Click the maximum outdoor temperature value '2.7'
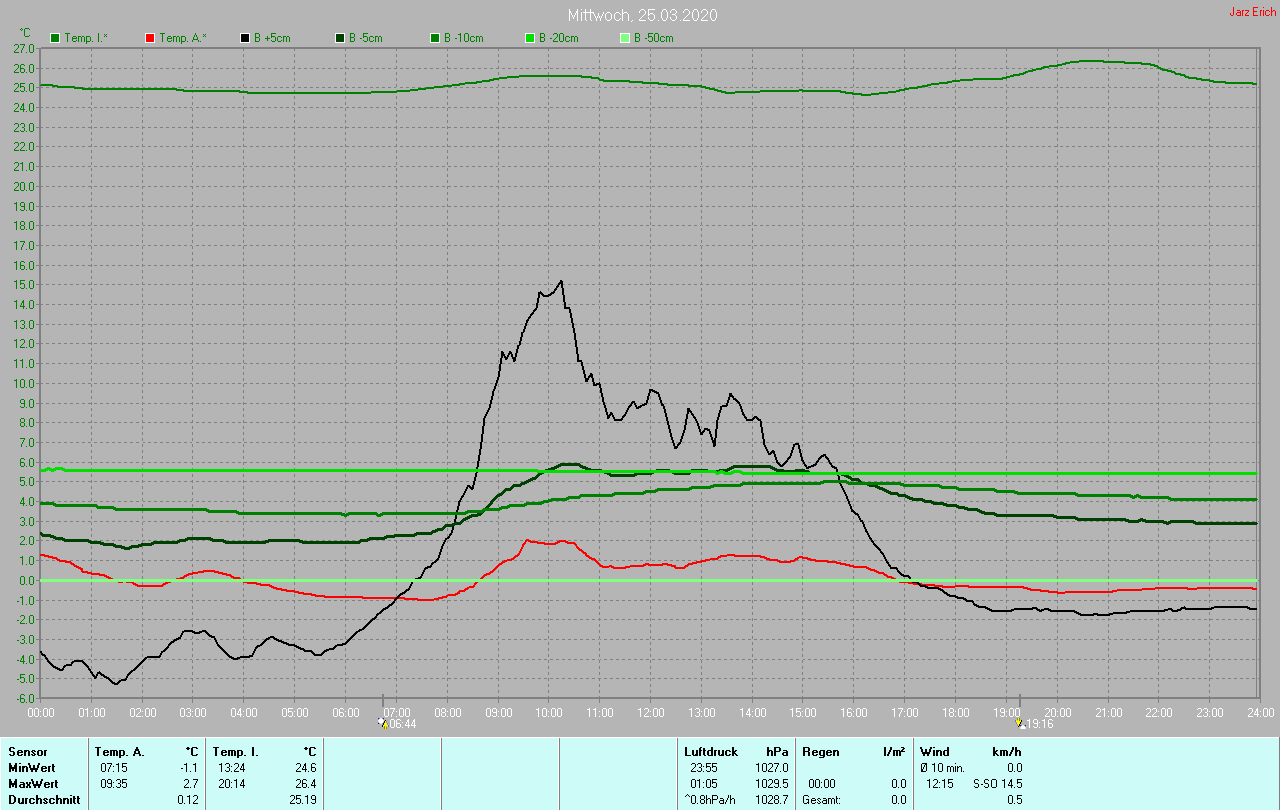This screenshot has height=810, width=1280. pos(190,783)
